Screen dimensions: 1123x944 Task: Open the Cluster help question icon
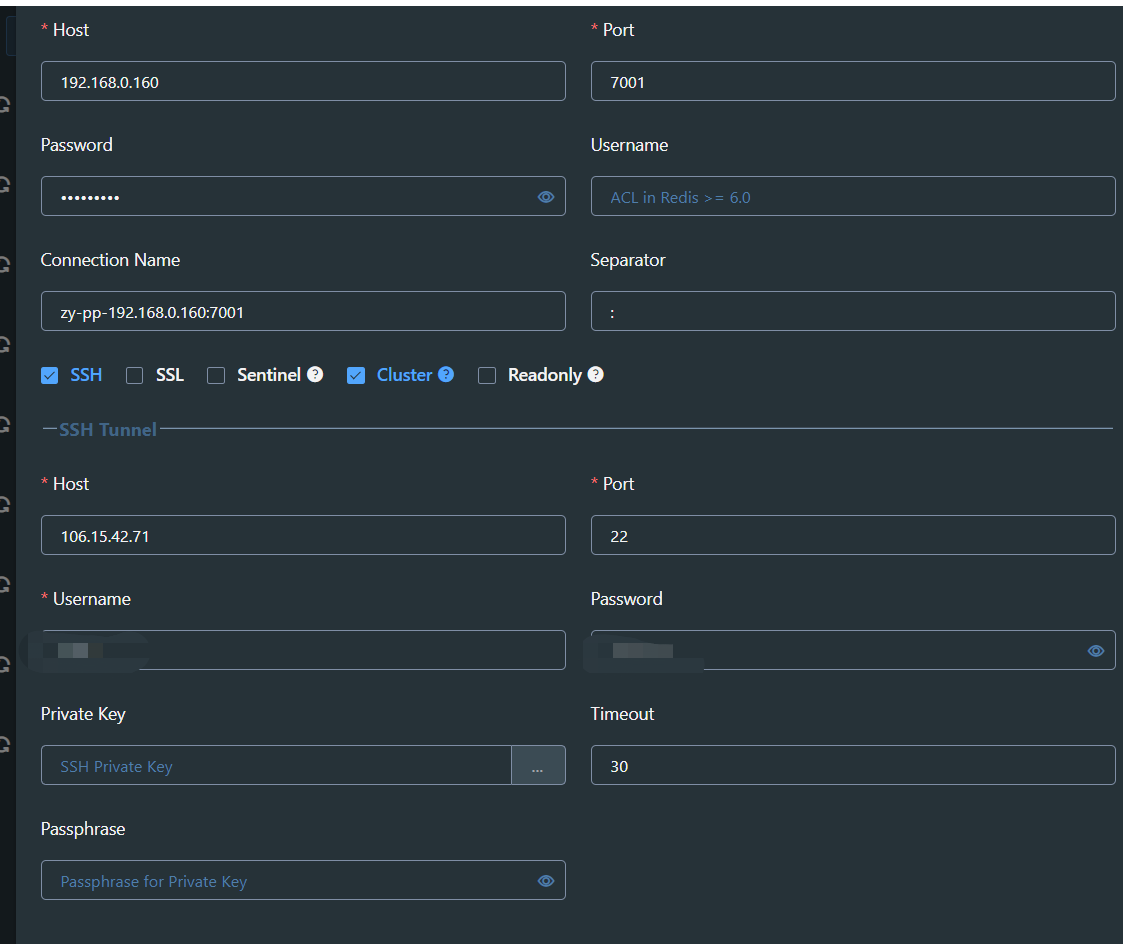click(x=446, y=374)
